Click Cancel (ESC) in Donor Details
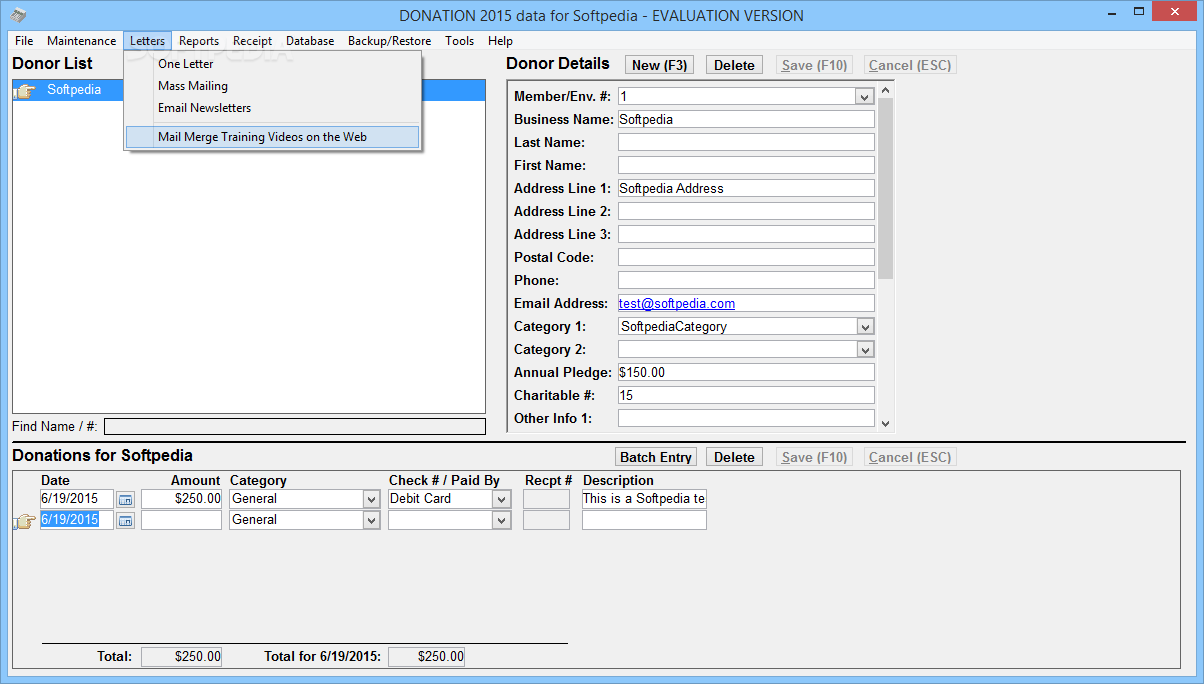Image resolution: width=1204 pixels, height=684 pixels. click(x=909, y=65)
